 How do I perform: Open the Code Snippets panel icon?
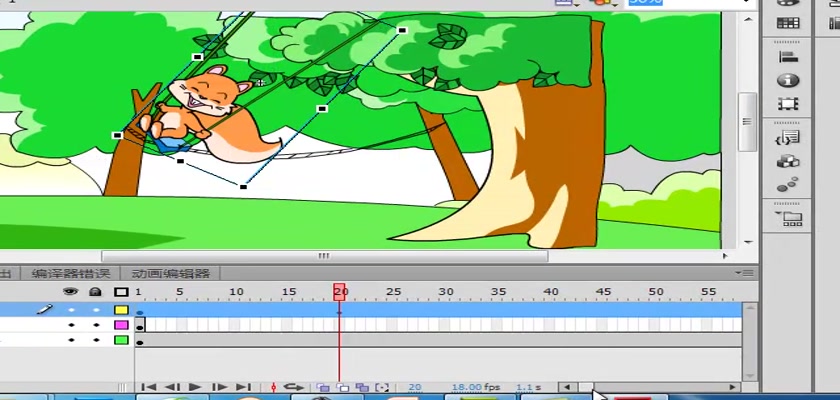(788, 138)
